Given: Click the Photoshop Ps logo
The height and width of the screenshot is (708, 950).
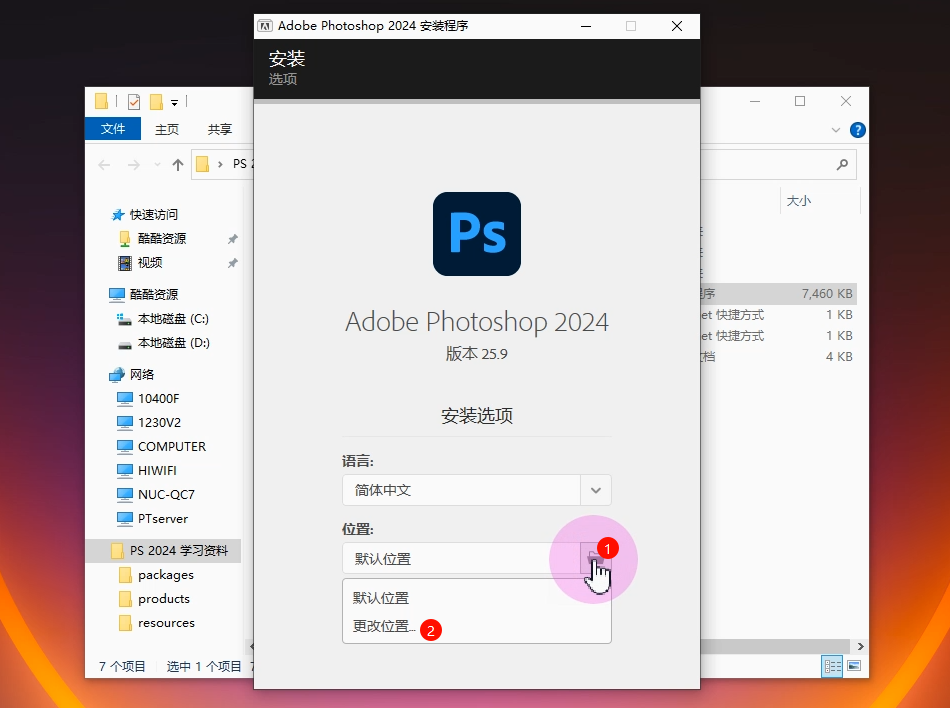Looking at the screenshot, I should pyautogui.click(x=477, y=234).
